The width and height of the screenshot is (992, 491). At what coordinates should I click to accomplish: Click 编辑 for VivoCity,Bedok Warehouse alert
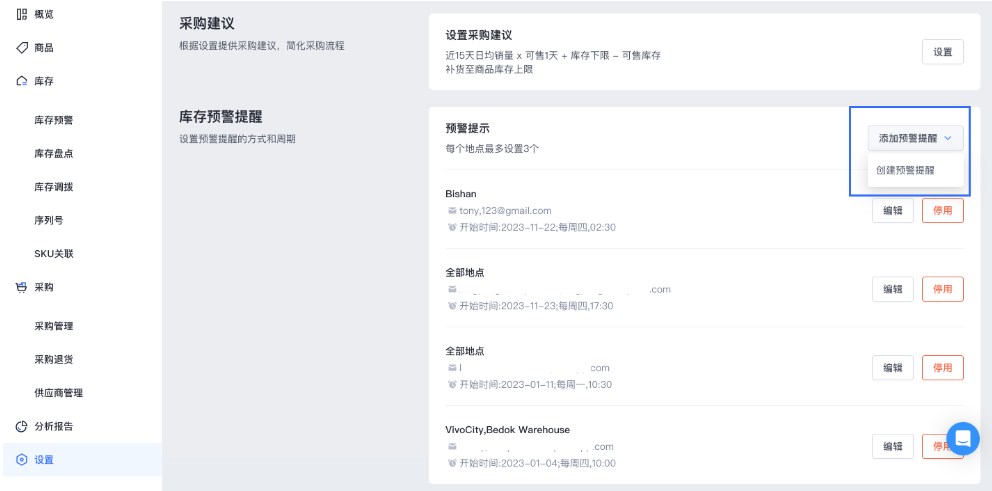893,446
